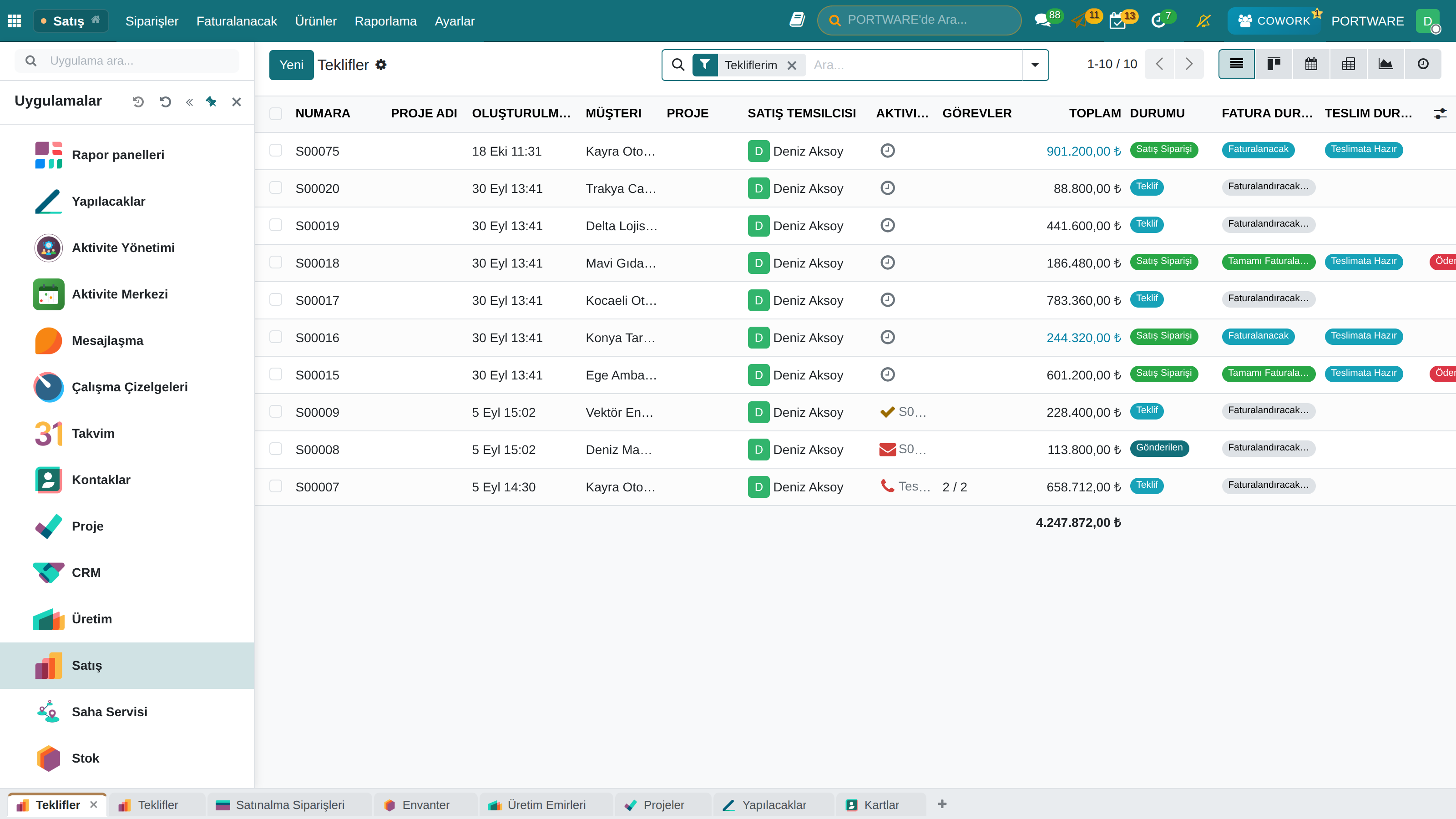1456x819 pixels.
Task: Open Rapor panelleri app
Action: click(x=127, y=155)
